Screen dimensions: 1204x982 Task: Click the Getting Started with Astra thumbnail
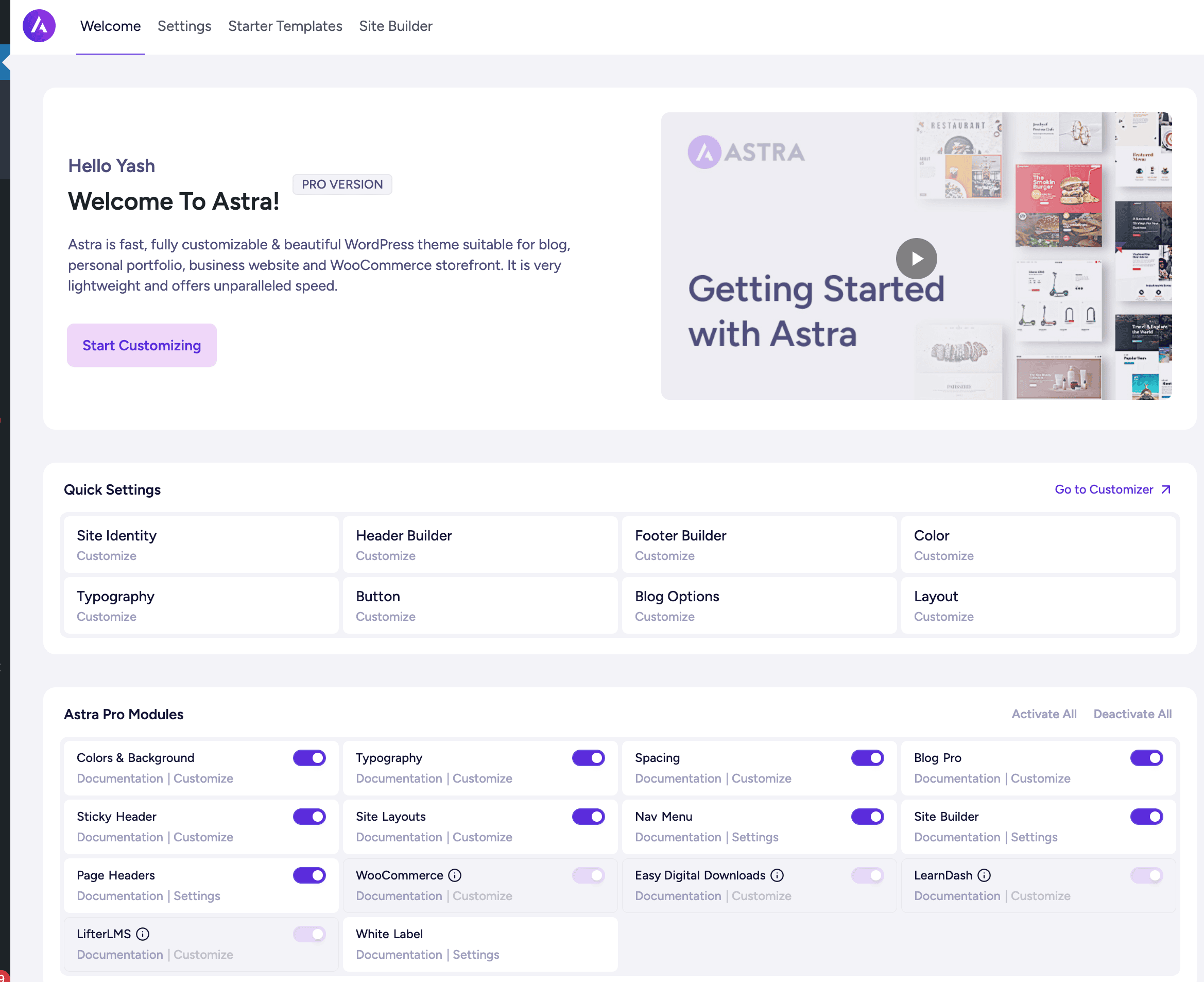[x=916, y=256]
